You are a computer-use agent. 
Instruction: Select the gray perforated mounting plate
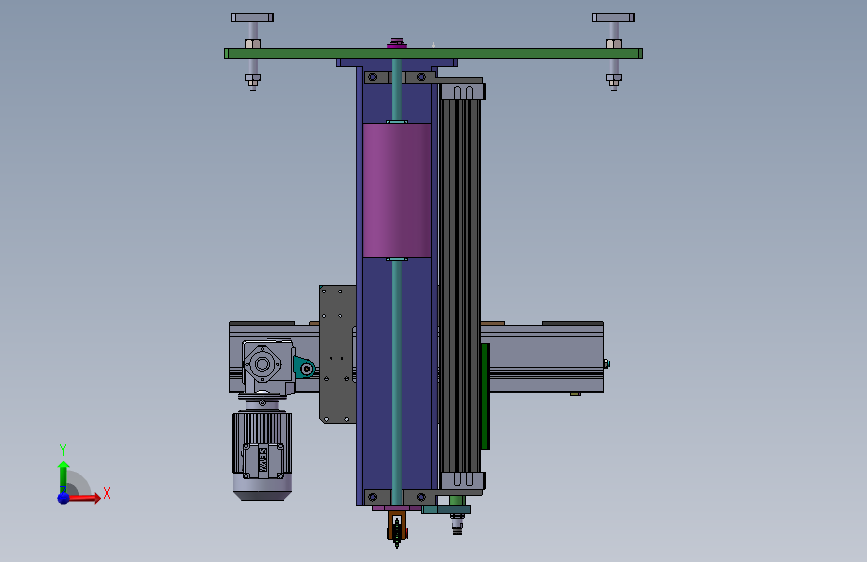coord(337,355)
